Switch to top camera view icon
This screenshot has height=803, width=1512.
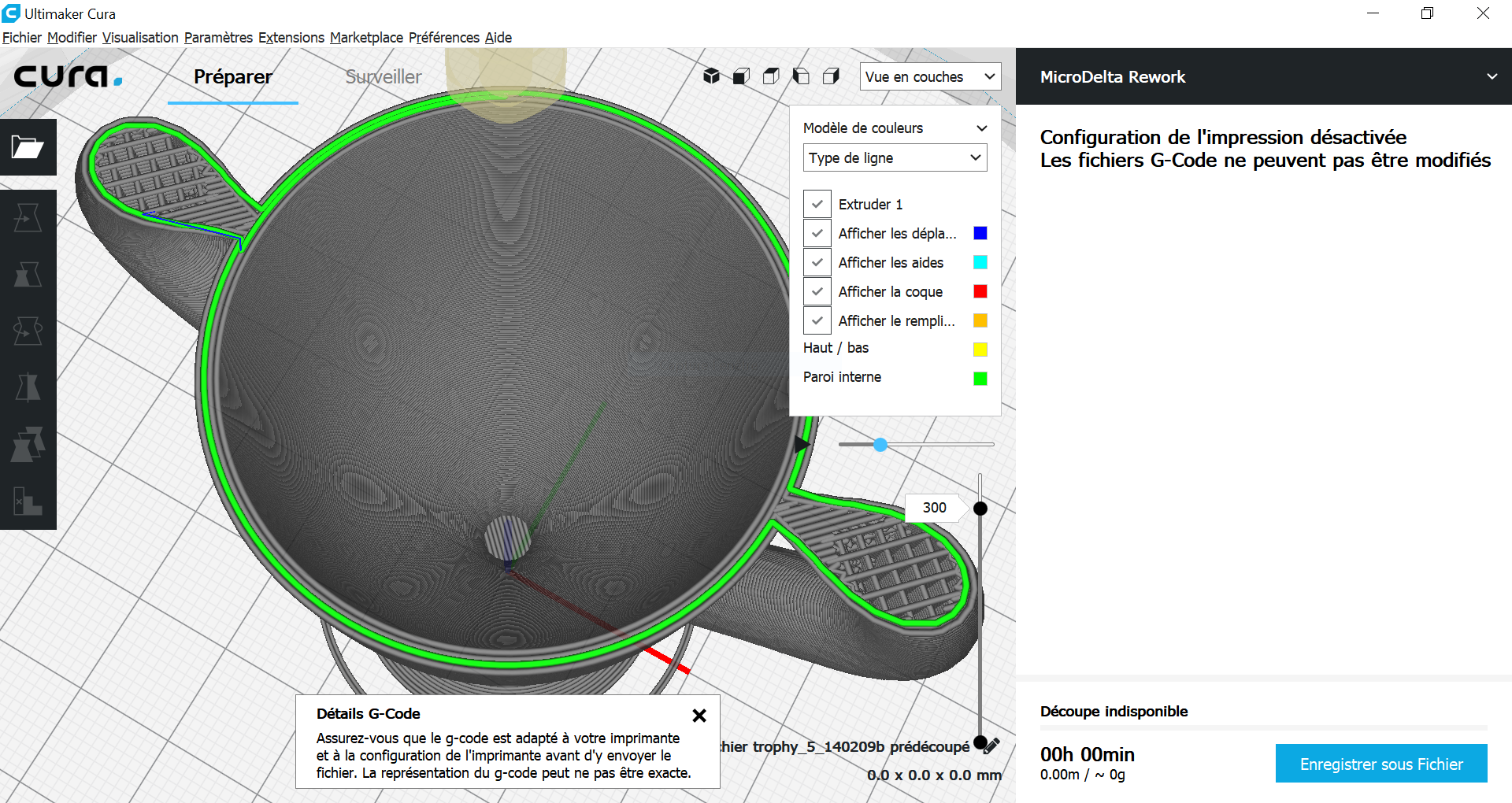[771, 76]
